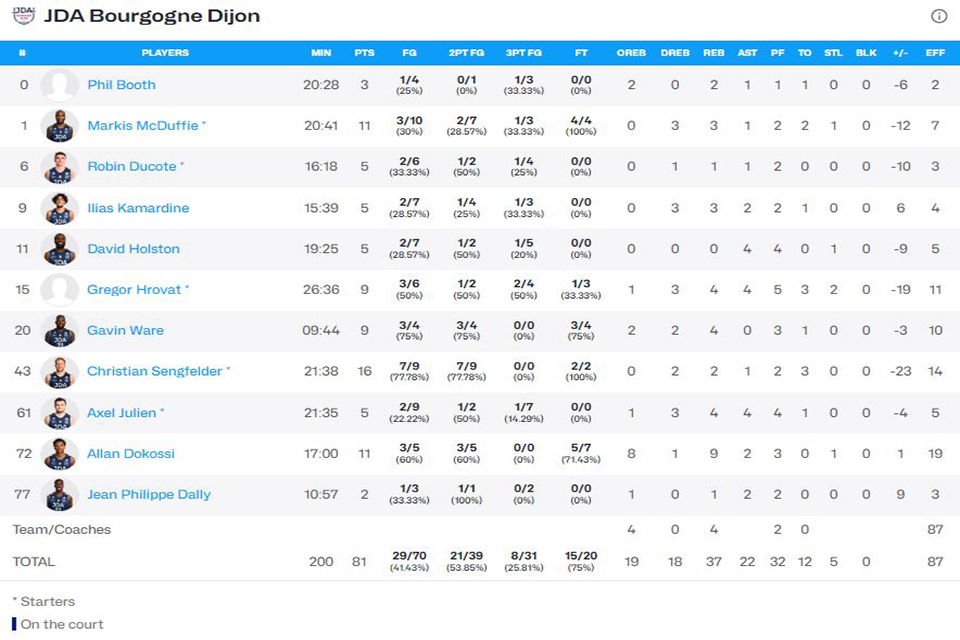Click the EFF column header
The width and height of the screenshot is (960, 640).
(935, 53)
